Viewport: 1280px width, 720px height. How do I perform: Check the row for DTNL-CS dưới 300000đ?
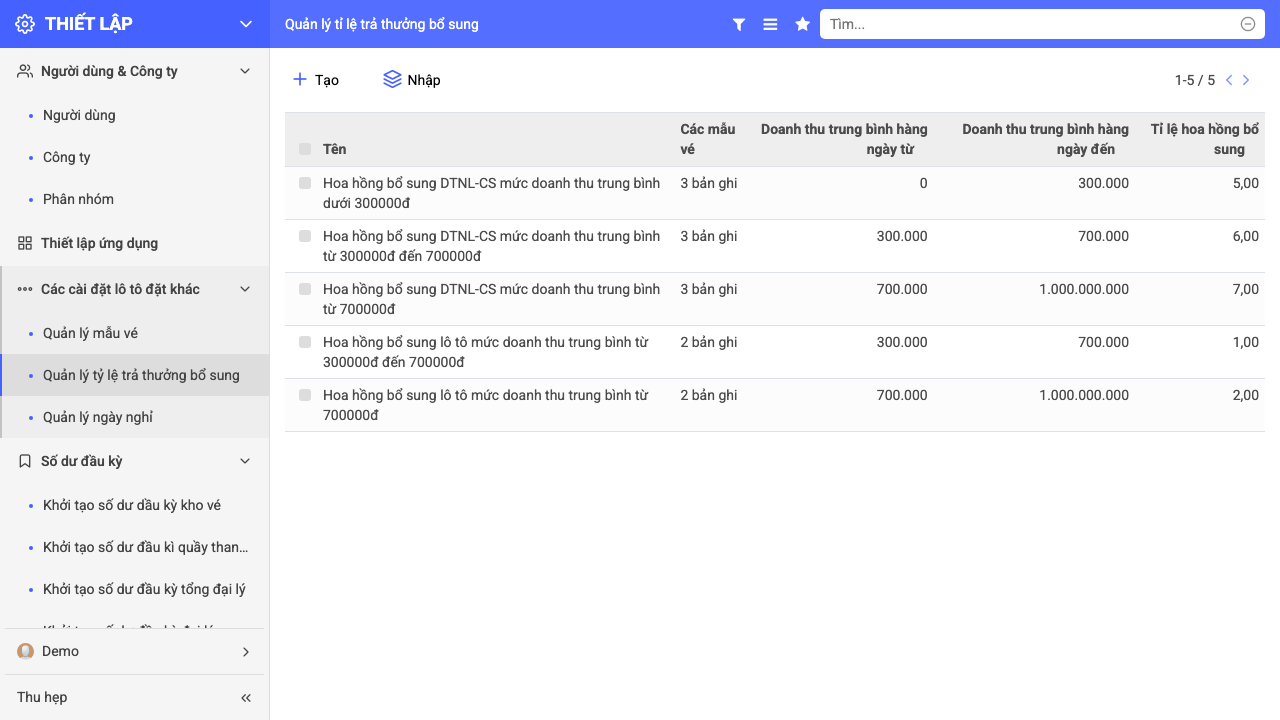[305, 183]
